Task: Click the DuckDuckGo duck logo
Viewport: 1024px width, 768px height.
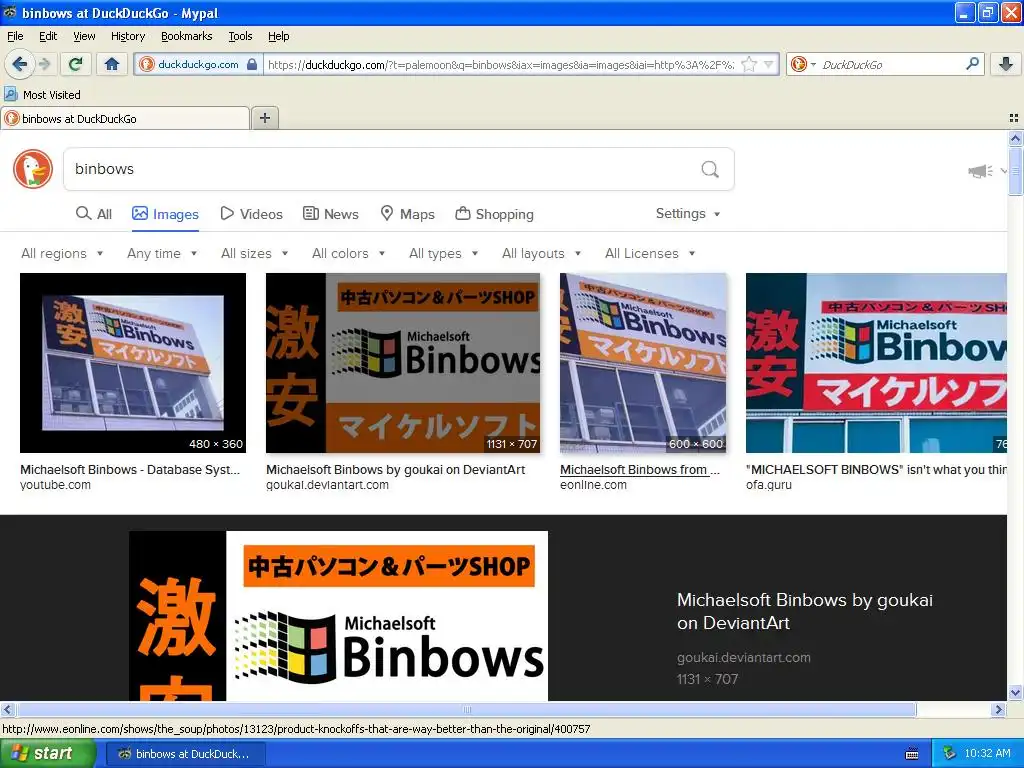Action: pos(33,169)
